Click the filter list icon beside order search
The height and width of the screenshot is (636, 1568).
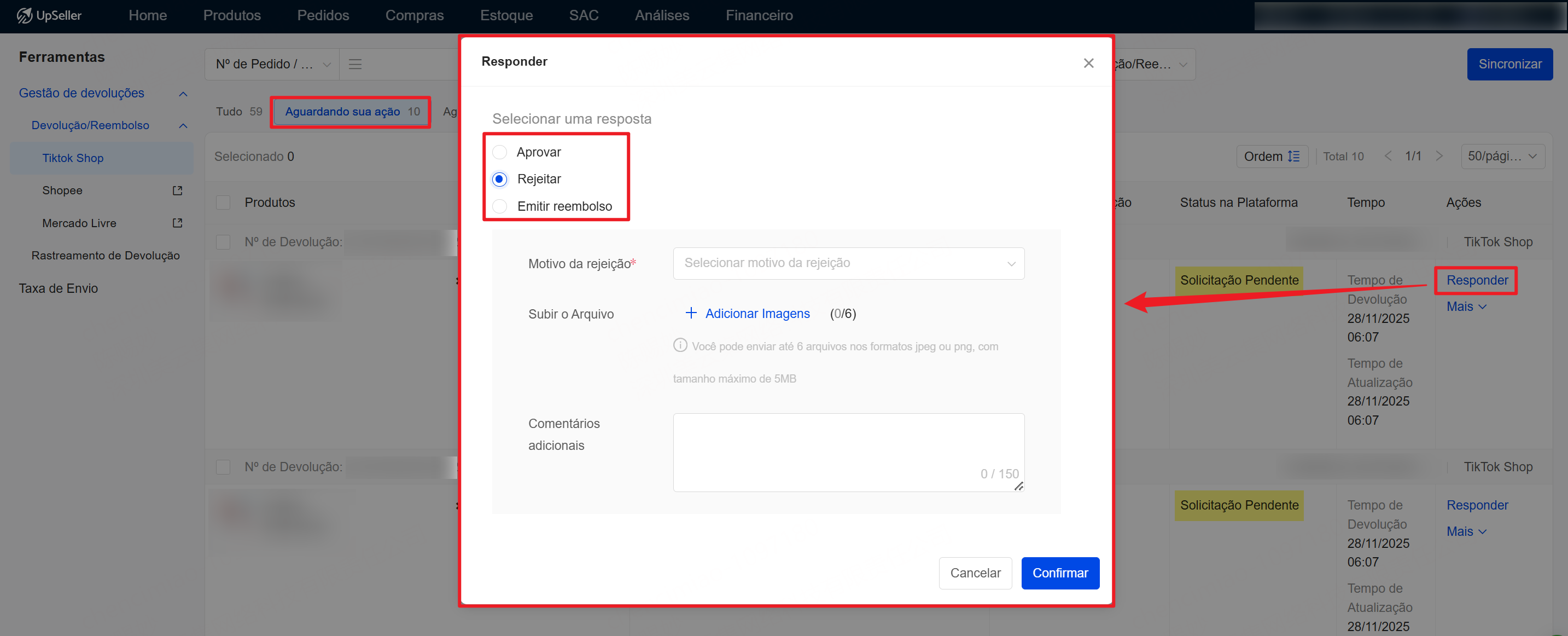(x=355, y=64)
